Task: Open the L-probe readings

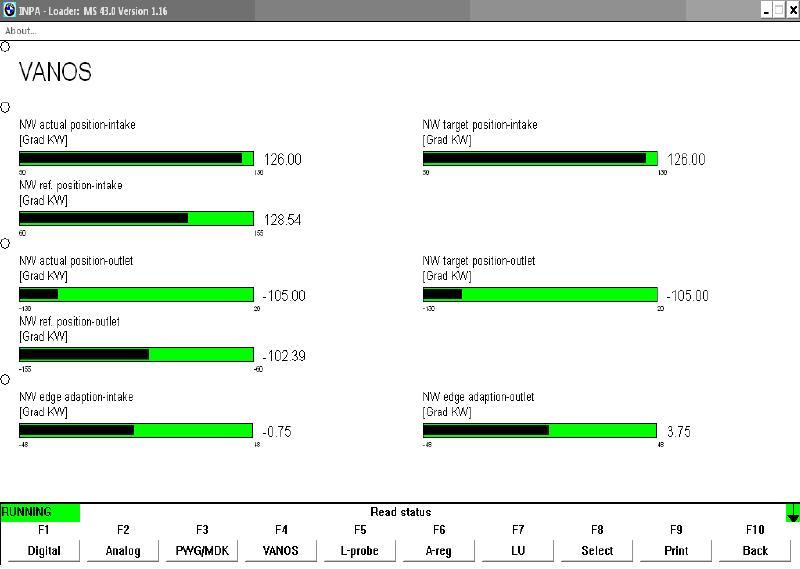Action: 360,550
